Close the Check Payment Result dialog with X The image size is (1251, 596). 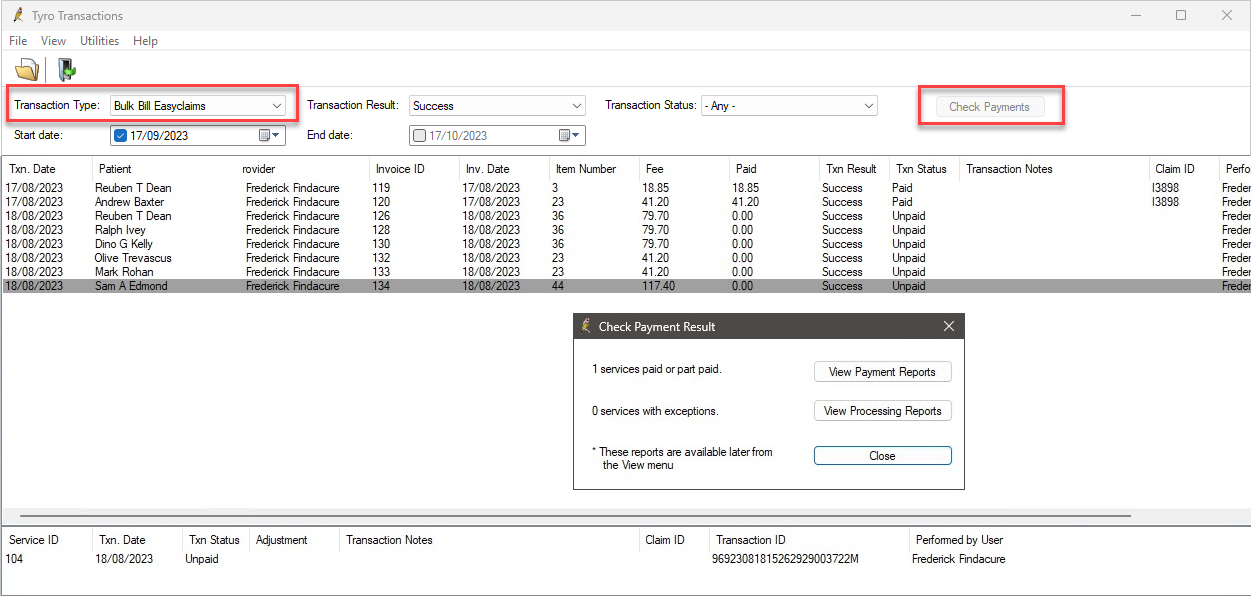pos(949,326)
